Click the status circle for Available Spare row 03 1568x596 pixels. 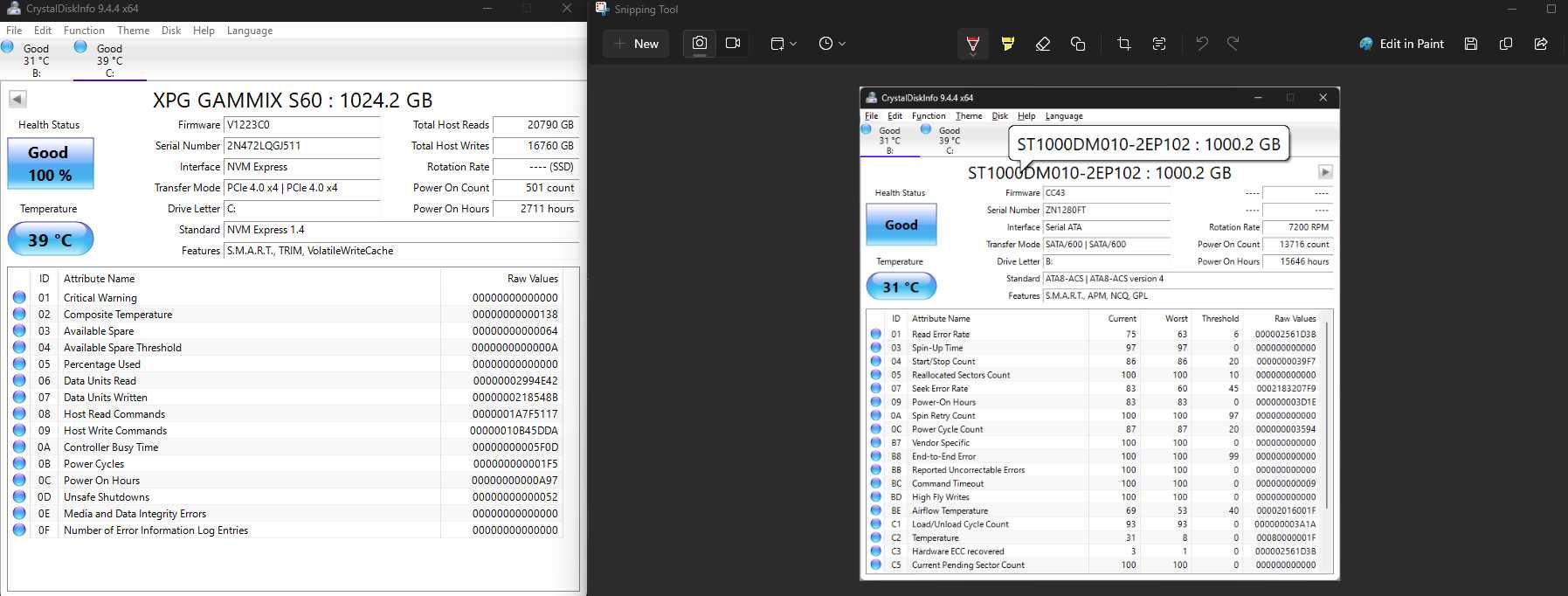click(19, 330)
